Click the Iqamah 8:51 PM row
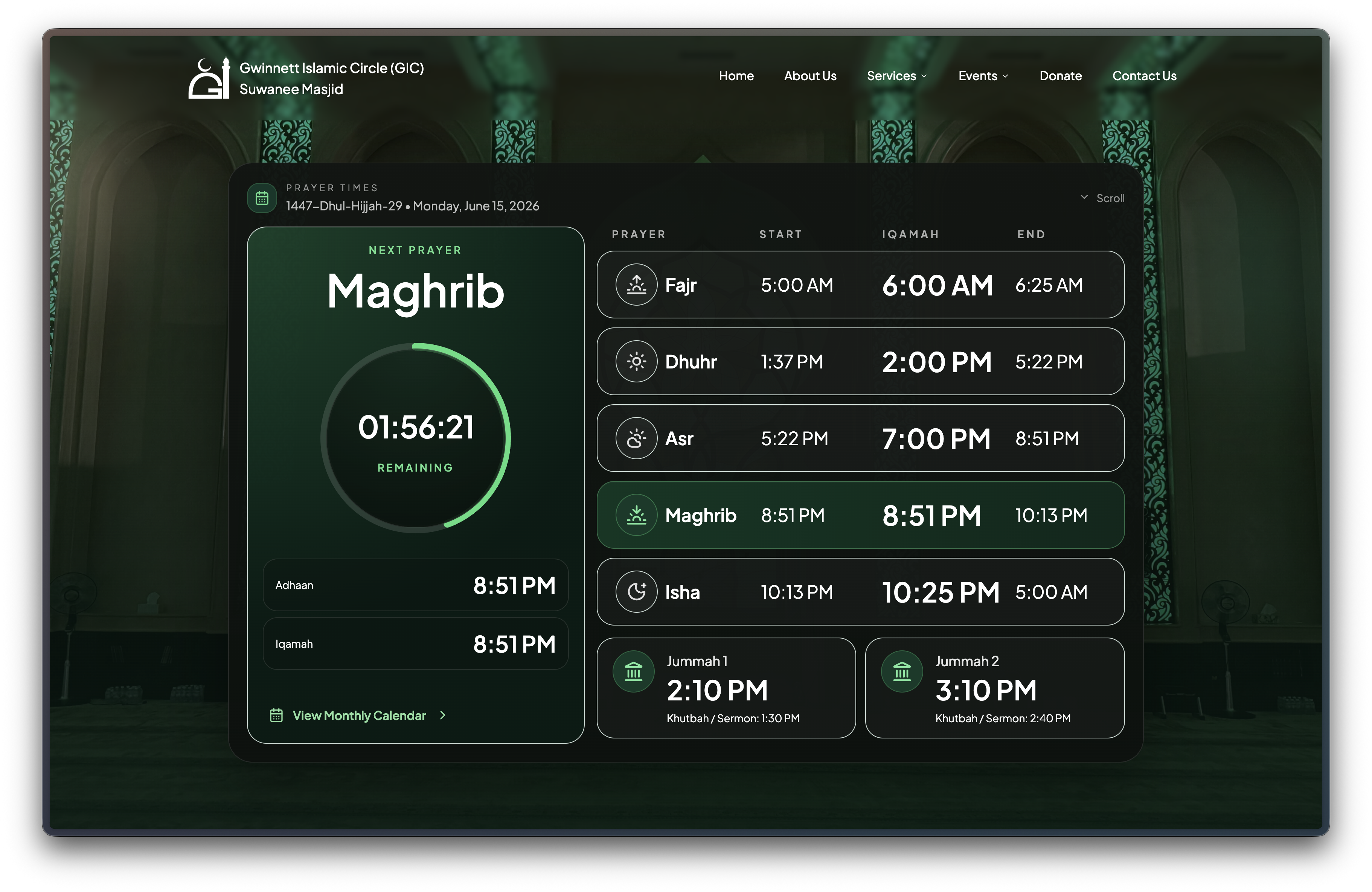The width and height of the screenshot is (1372, 892). pos(415,644)
